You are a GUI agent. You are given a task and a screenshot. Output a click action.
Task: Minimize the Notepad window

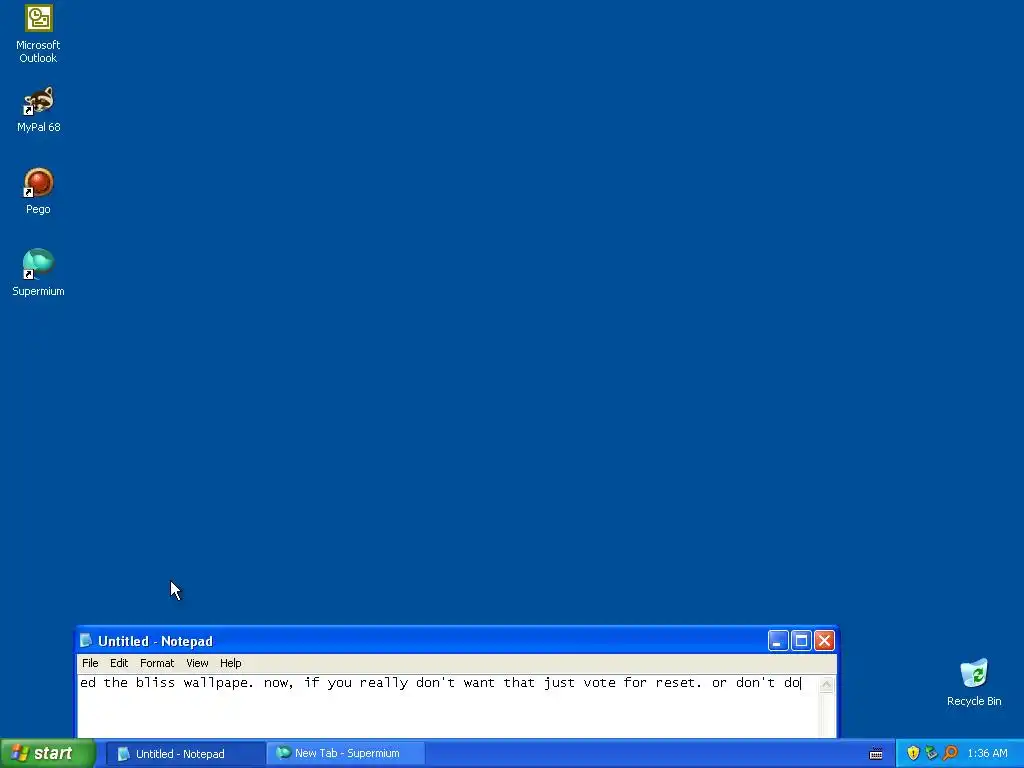point(778,641)
